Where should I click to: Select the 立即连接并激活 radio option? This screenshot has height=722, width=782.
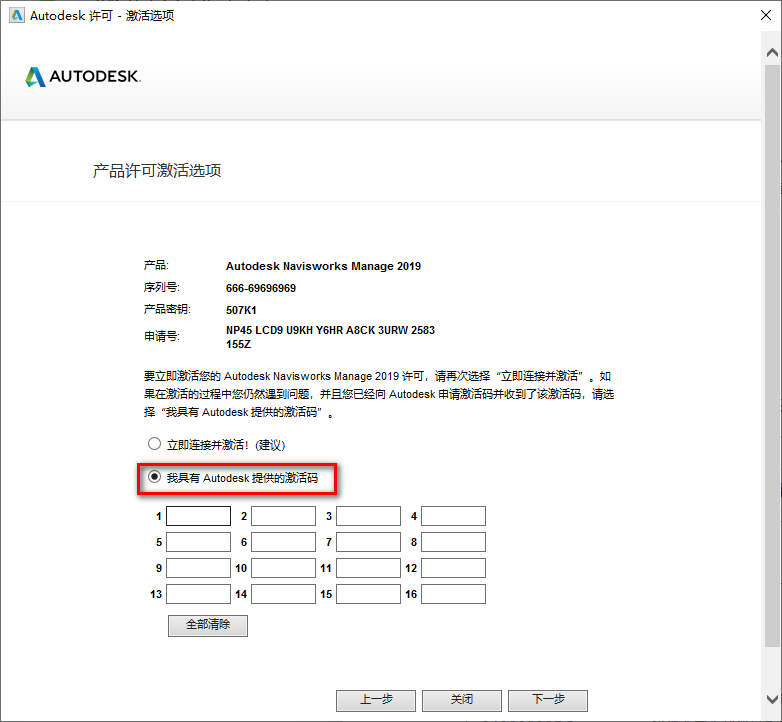(x=154, y=444)
